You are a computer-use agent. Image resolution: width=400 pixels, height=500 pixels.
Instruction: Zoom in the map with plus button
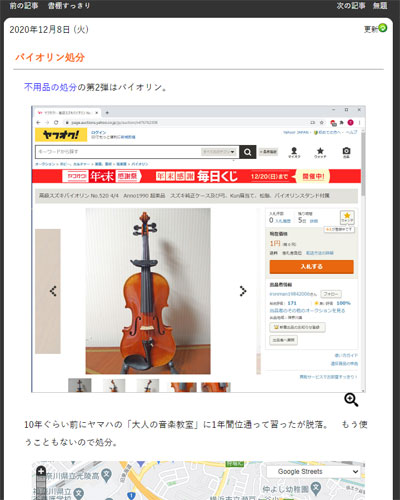tap(41, 471)
